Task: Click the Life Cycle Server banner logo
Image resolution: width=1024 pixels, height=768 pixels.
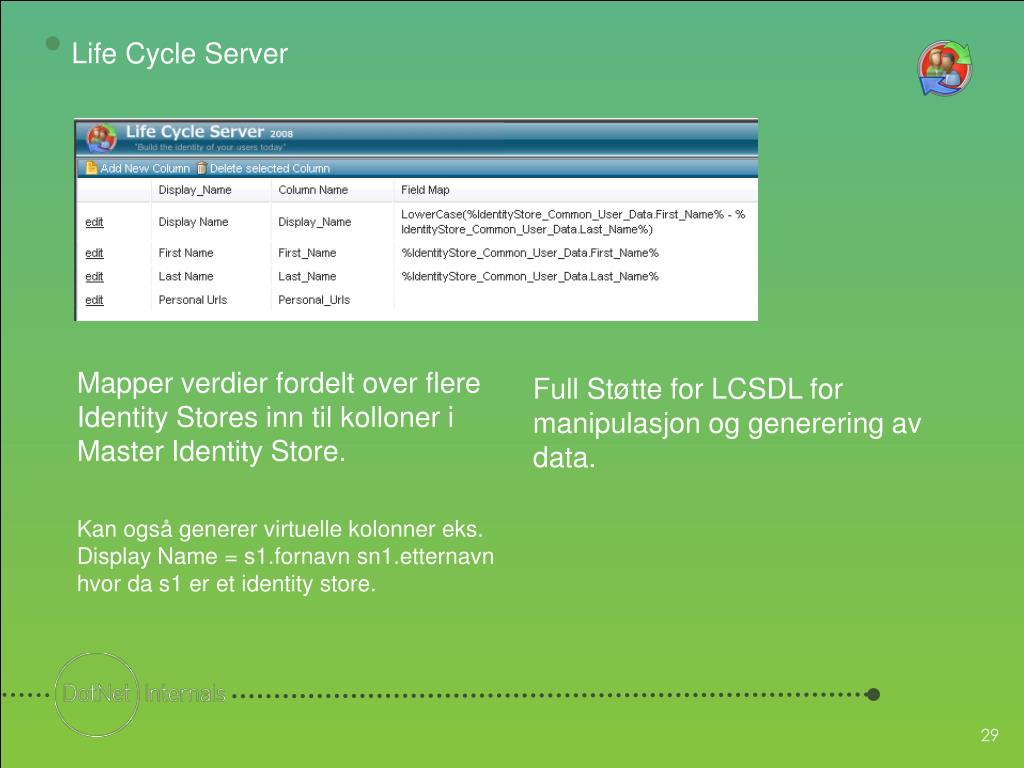Action: (x=101, y=138)
